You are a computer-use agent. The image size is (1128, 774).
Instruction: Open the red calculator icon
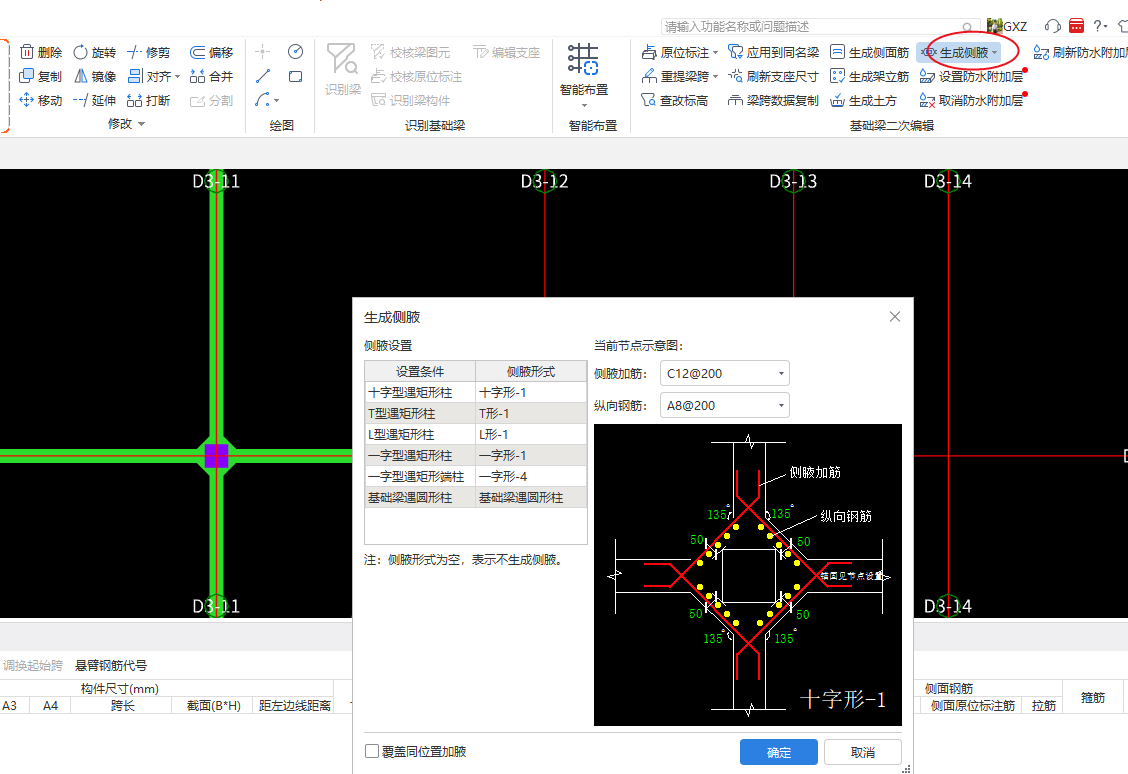pos(1076,26)
